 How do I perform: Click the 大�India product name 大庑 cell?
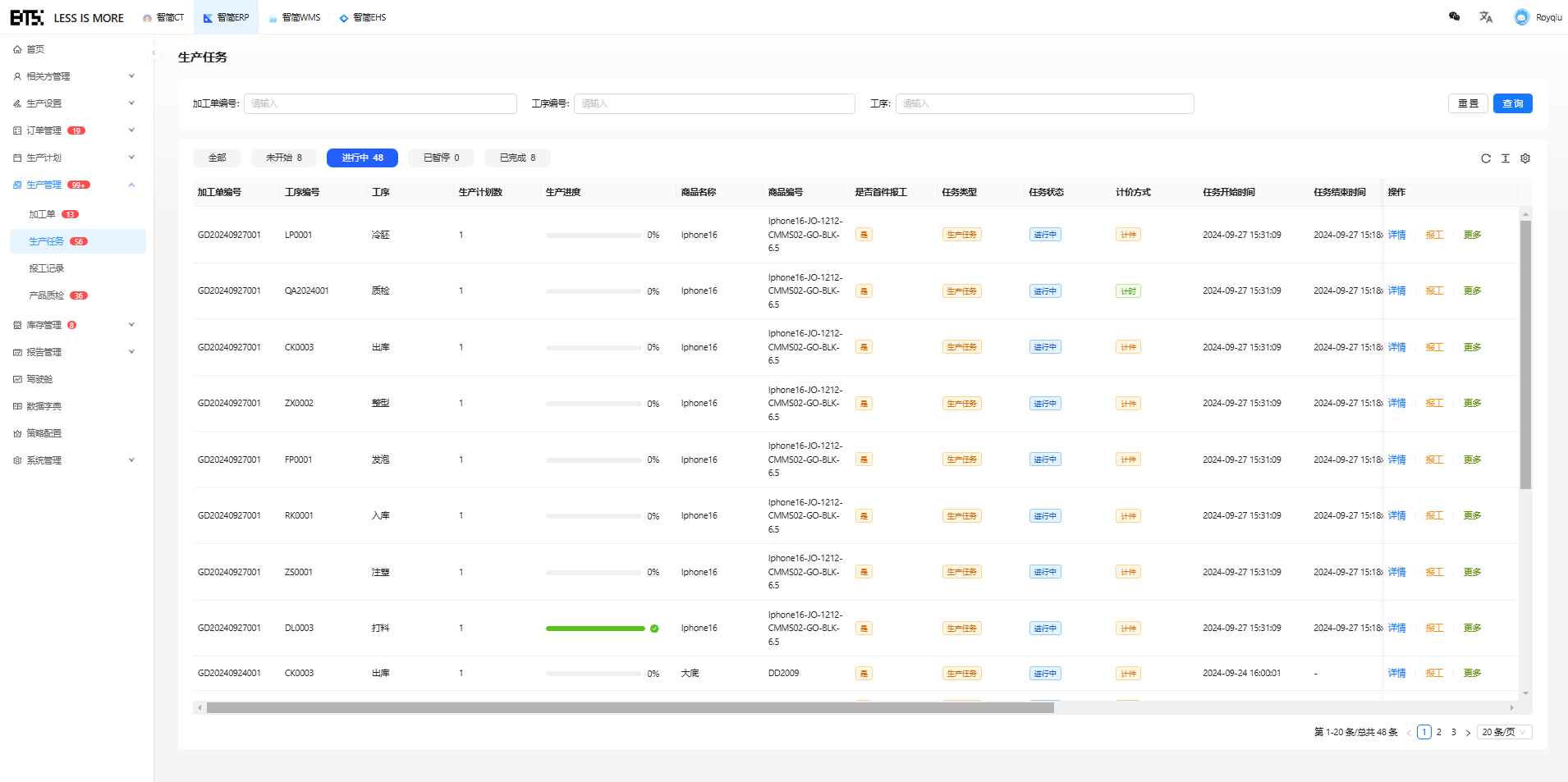point(690,673)
